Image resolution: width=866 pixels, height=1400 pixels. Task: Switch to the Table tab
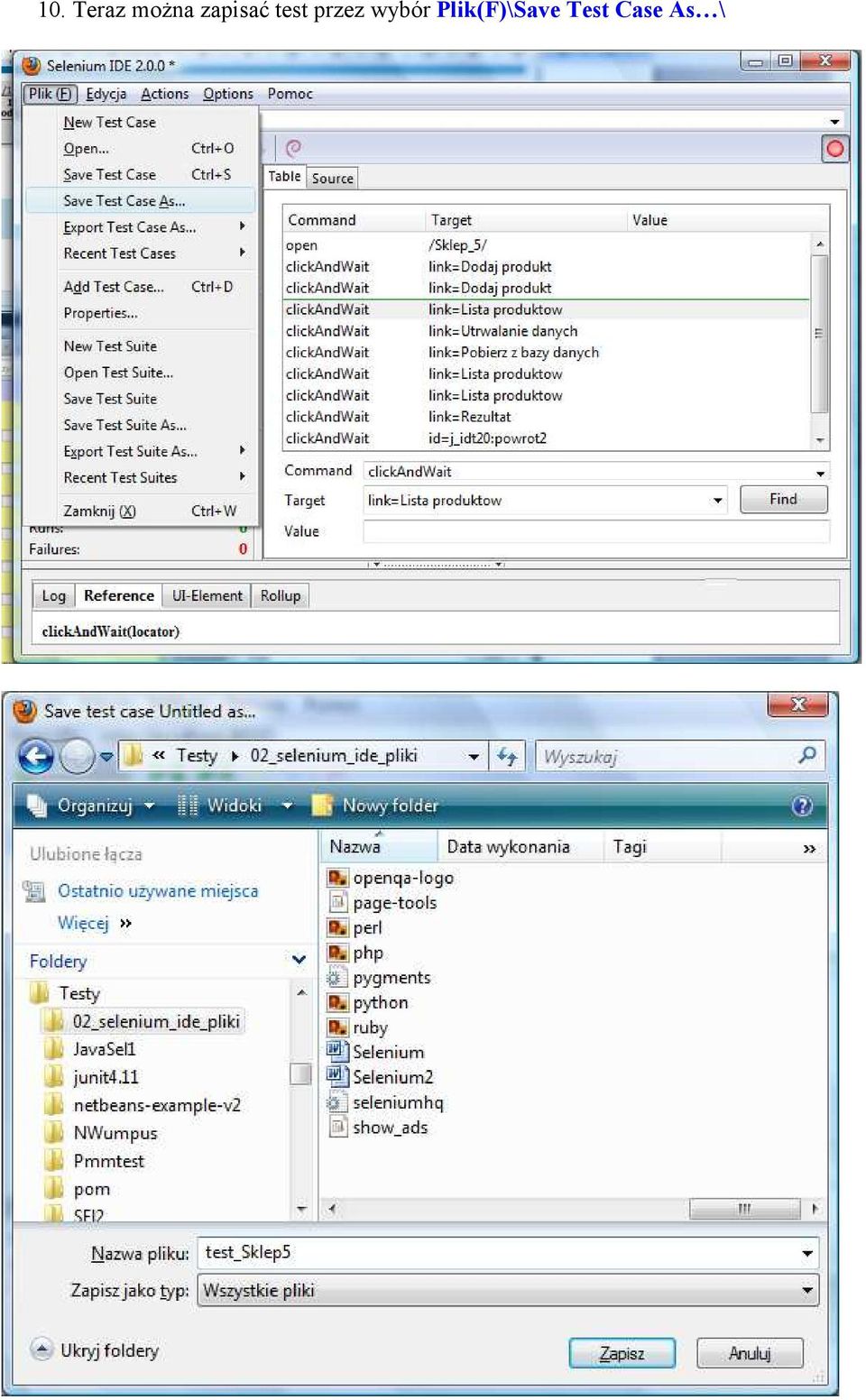pos(284,177)
